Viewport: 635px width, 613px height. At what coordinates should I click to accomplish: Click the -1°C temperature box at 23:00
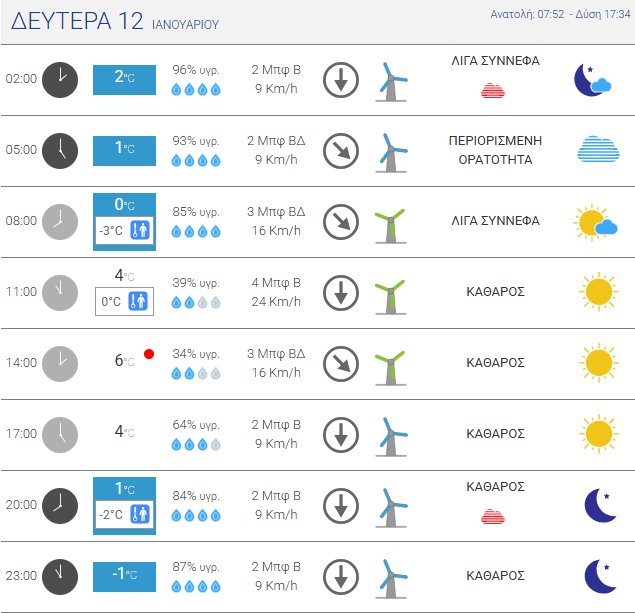pos(124,575)
